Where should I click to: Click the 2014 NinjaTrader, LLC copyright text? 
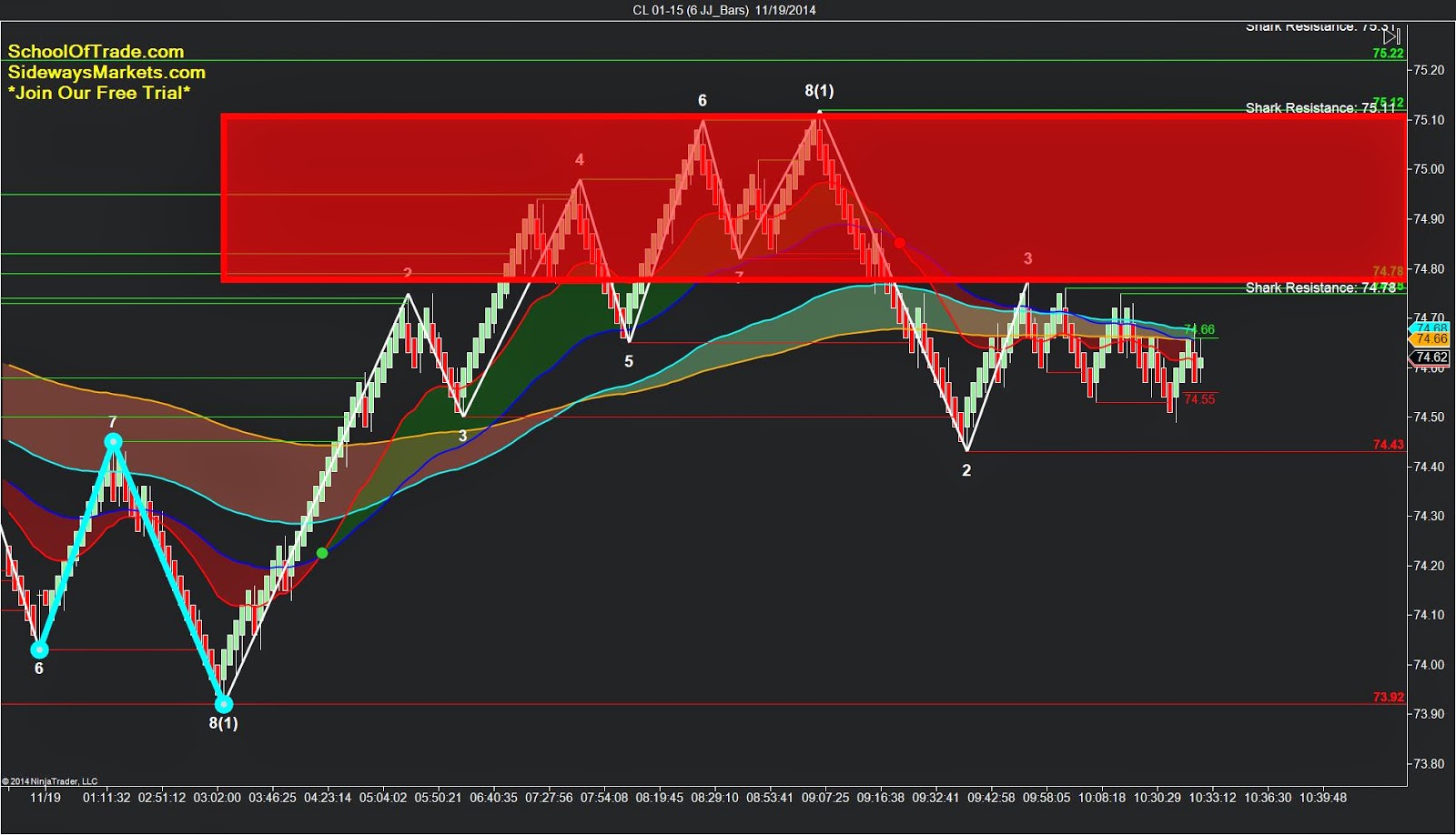[50, 781]
